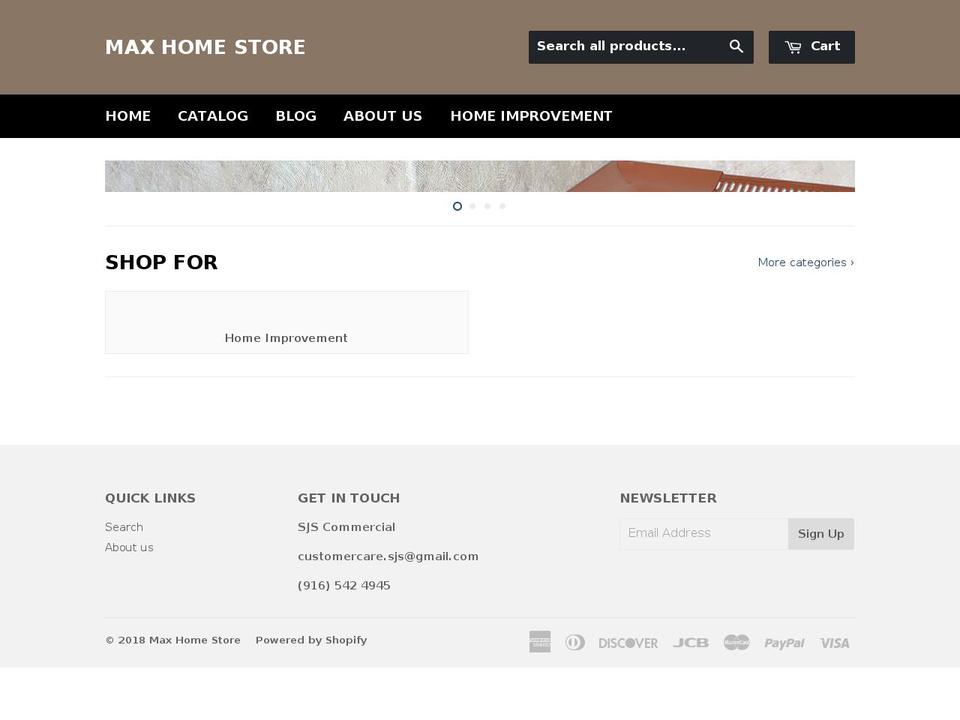The width and height of the screenshot is (960, 720).
Task: Click the Newsletter heading
Action: tap(669, 498)
